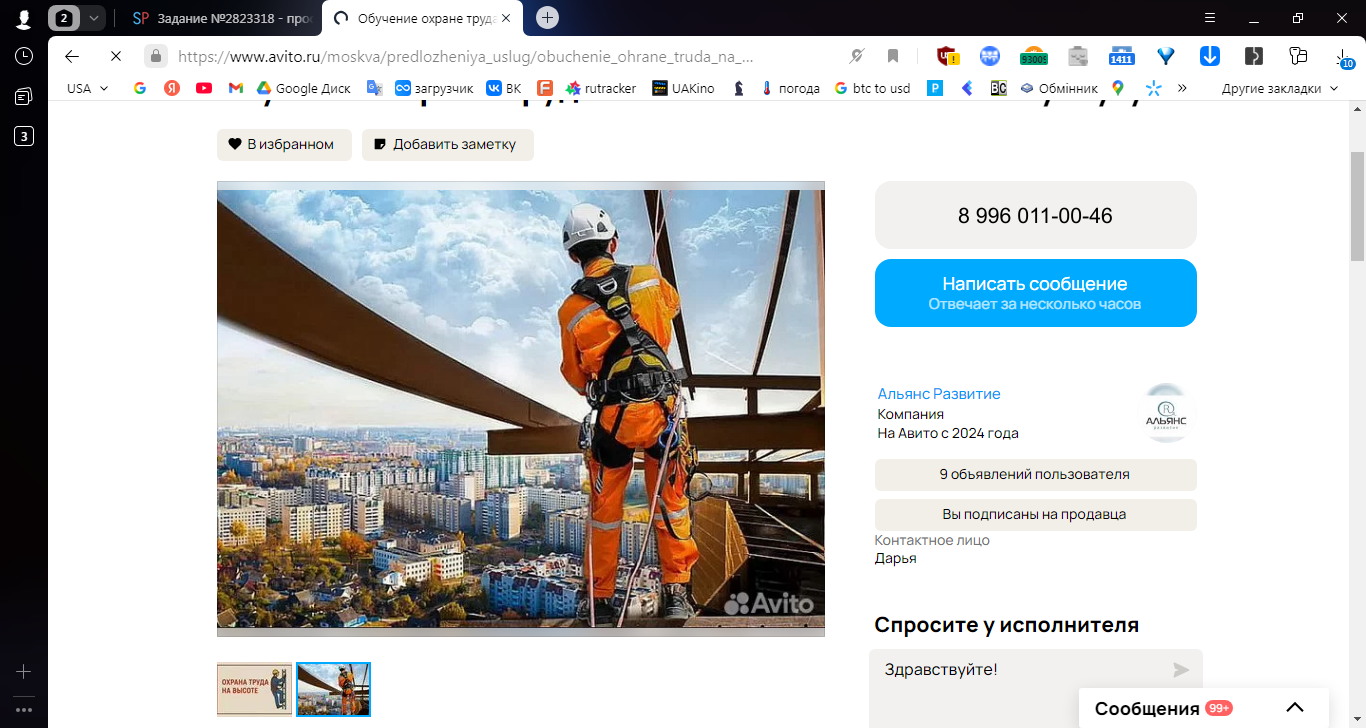Open the rutracker bookmark
Screen dimensions: 1366x728
coord(601,88)
